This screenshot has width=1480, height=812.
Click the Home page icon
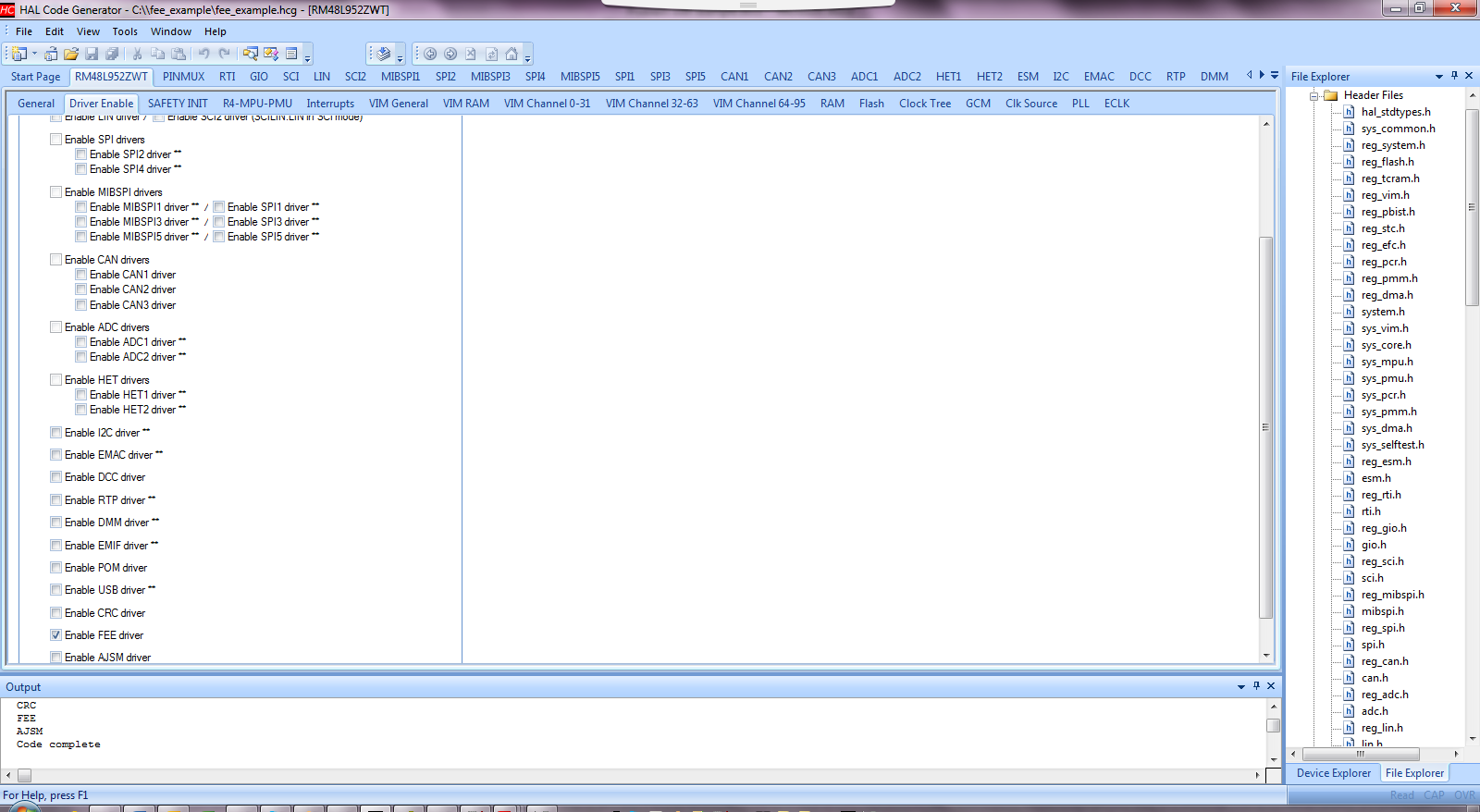coord(512,54)
